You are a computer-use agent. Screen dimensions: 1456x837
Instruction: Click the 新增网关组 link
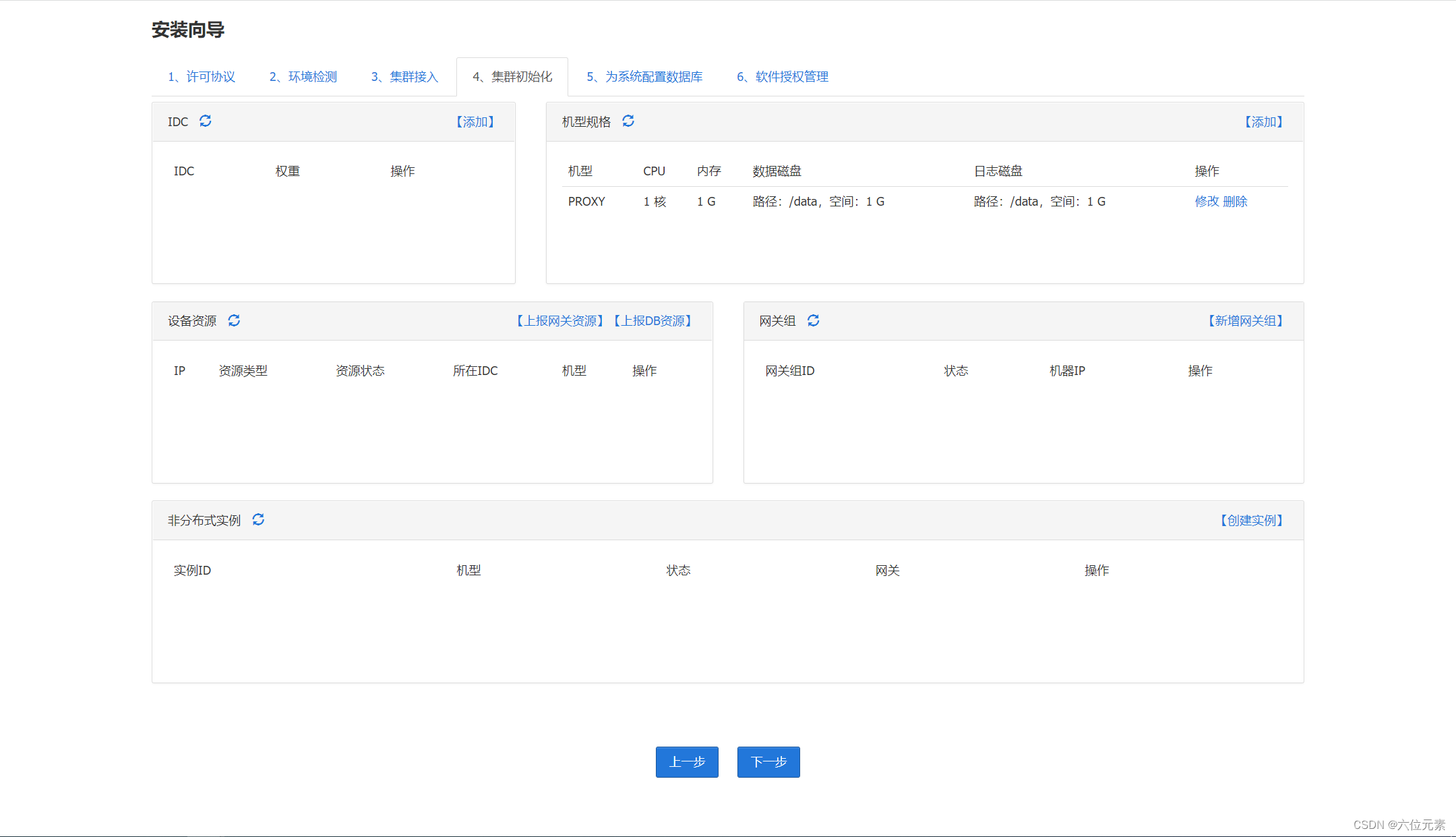tap(1245, 321)
